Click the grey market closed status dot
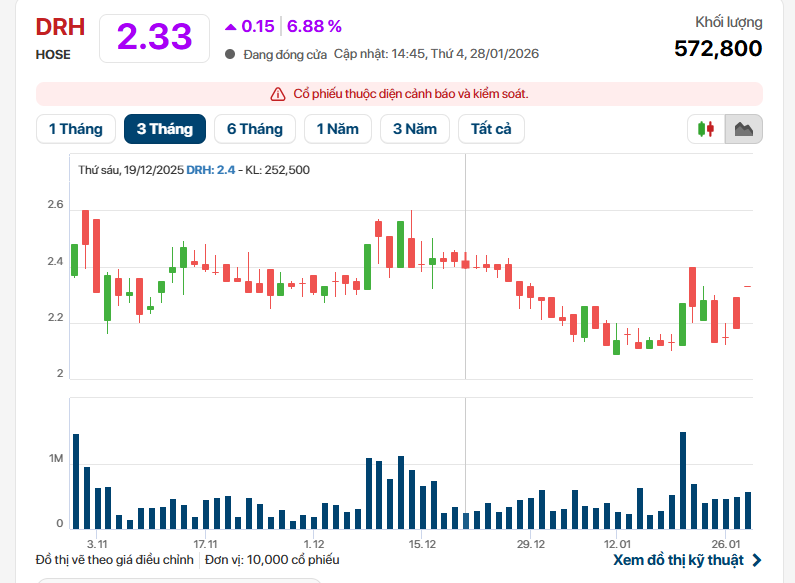Viewport: 795px width, 583px height. click(230, 54)
